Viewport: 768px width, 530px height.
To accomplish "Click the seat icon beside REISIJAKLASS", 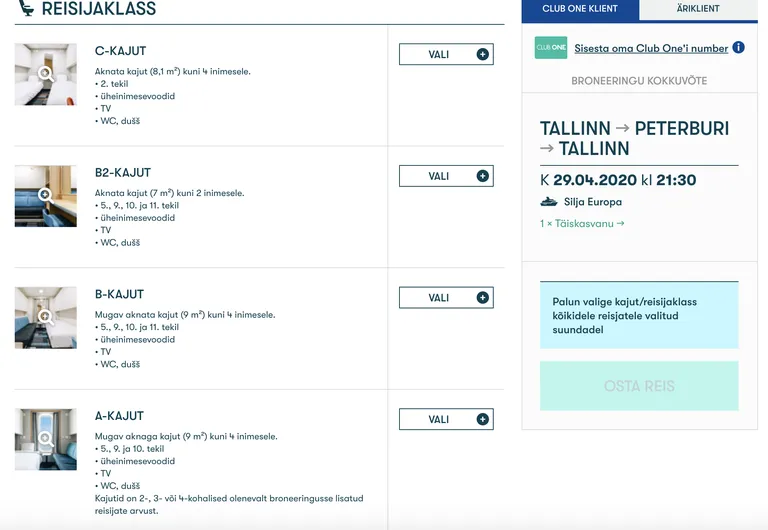I will 26,8.
